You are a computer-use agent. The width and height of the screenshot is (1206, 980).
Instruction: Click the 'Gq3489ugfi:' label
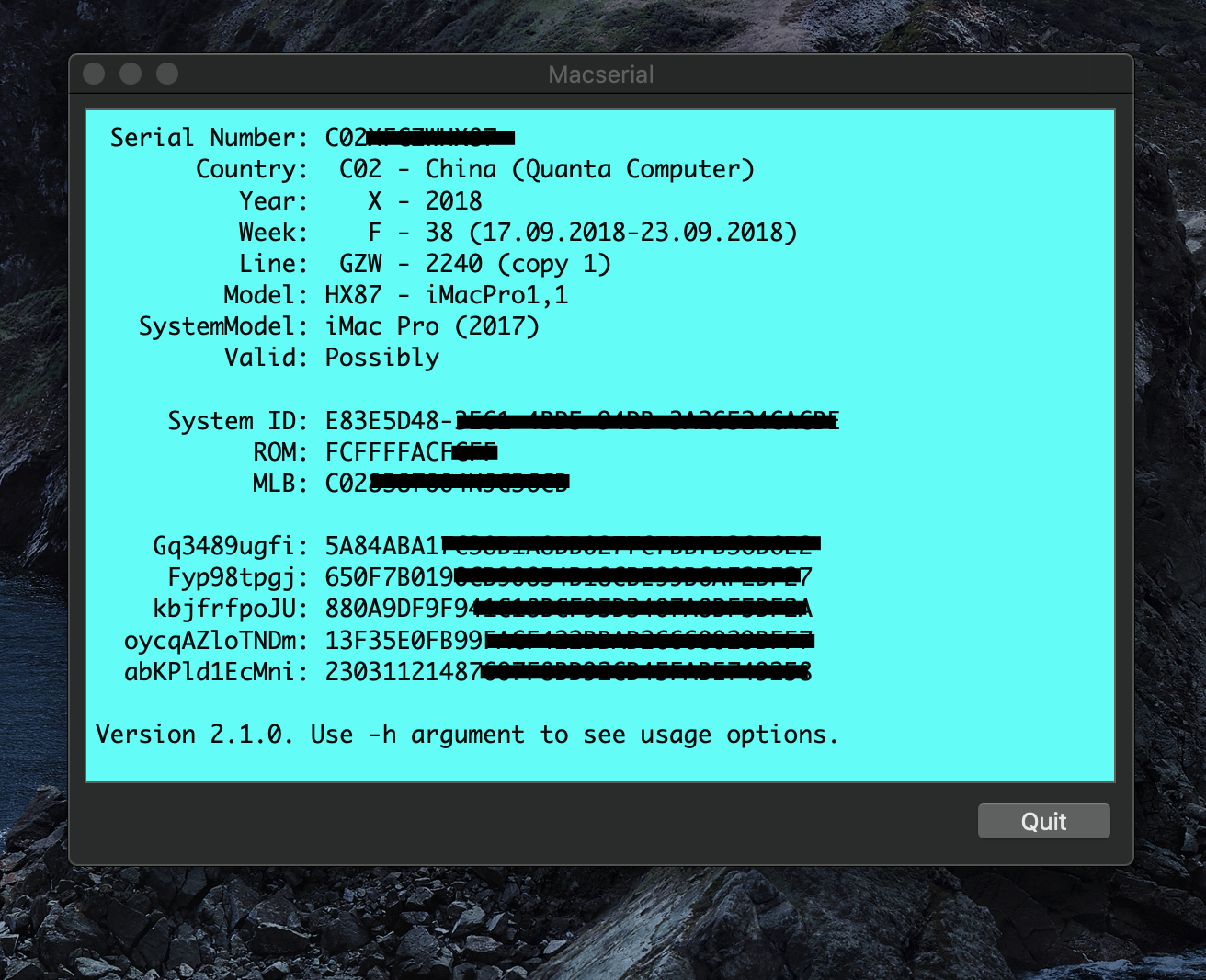(231, 547)
